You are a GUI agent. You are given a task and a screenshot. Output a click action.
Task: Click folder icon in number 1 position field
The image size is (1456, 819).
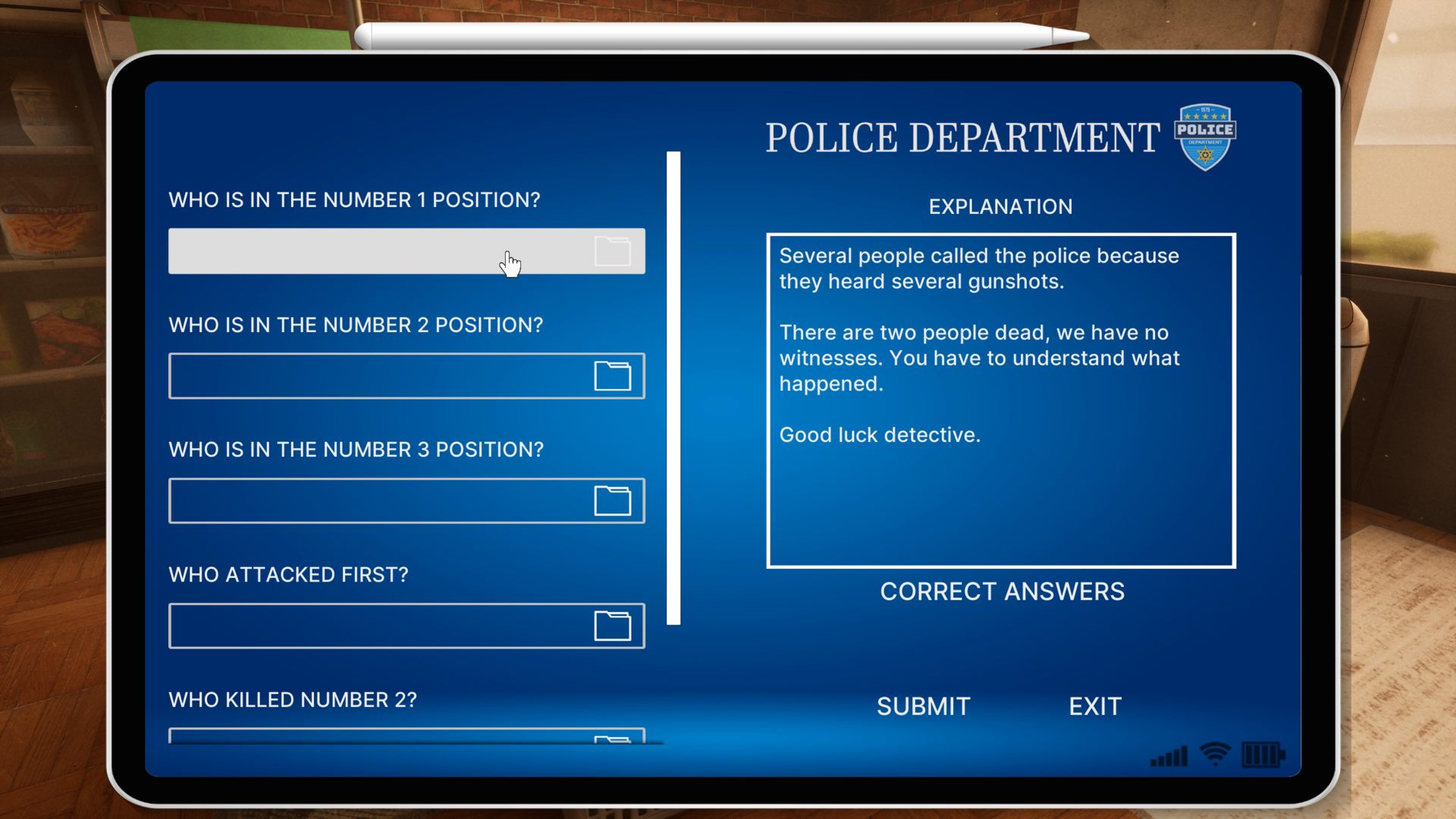[612, 251]
